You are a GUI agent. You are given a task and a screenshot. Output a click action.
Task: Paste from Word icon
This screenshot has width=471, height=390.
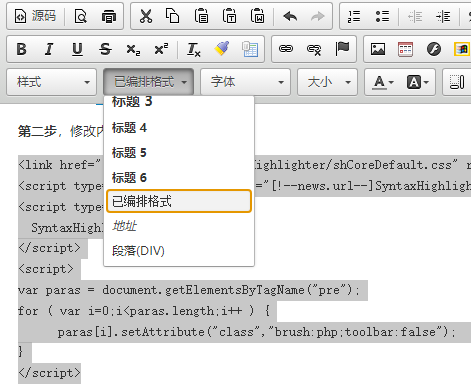pos(258,16)
